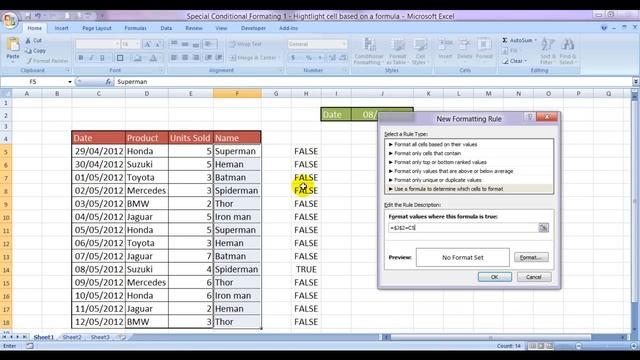Open the Name Box dropdown arrow

click(x=70, y=82)
